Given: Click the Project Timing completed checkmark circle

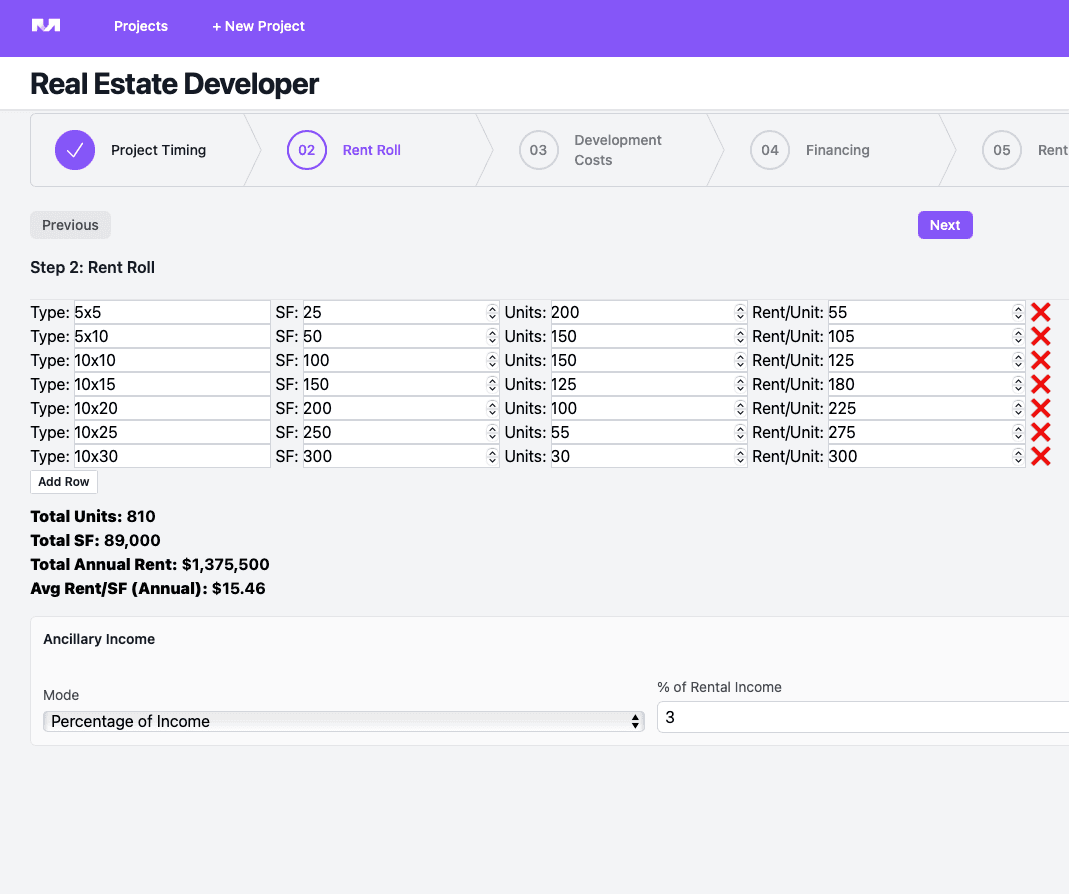Looking at the screenshot, I should point(75,150).
